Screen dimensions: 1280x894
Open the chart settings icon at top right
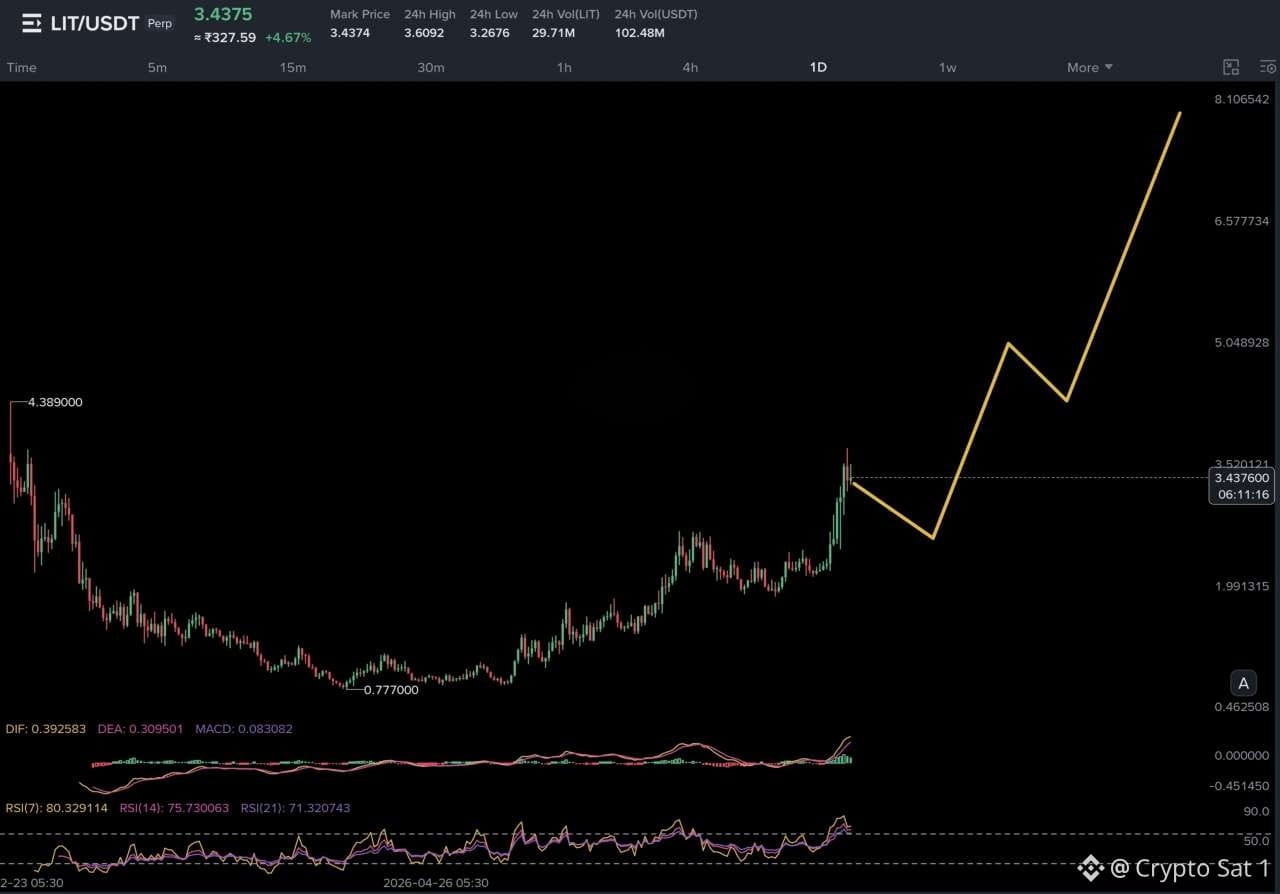(x=1268, y=67)
